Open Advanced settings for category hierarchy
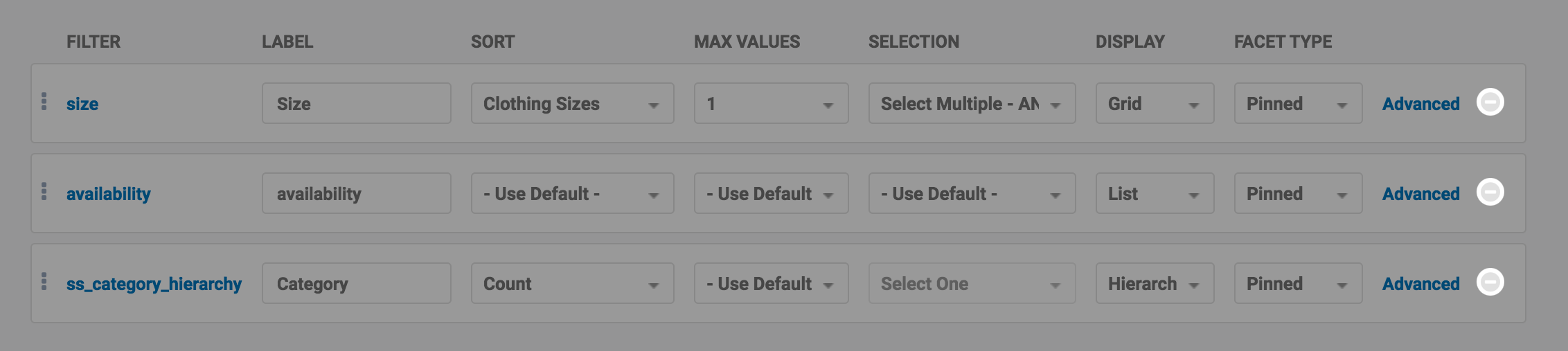 pos(1420,284)
